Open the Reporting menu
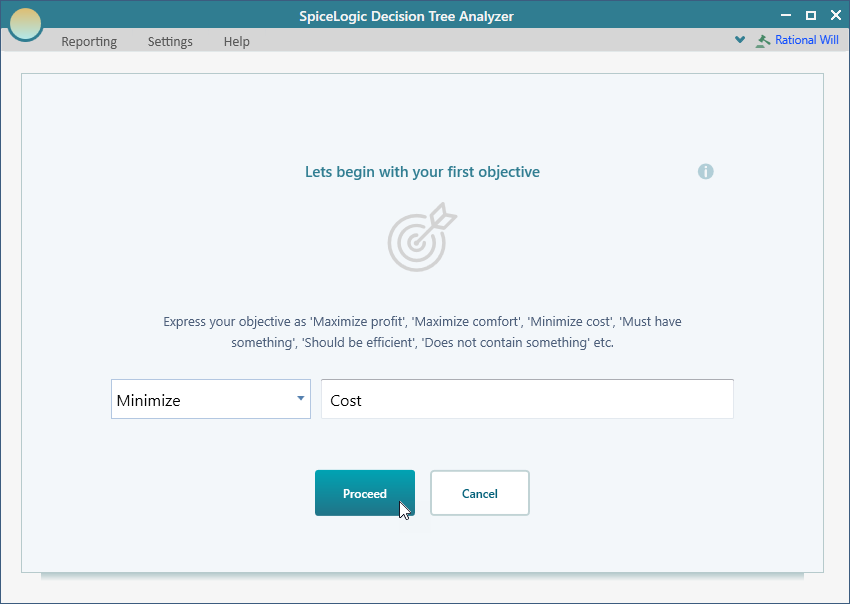 point(89,42)
